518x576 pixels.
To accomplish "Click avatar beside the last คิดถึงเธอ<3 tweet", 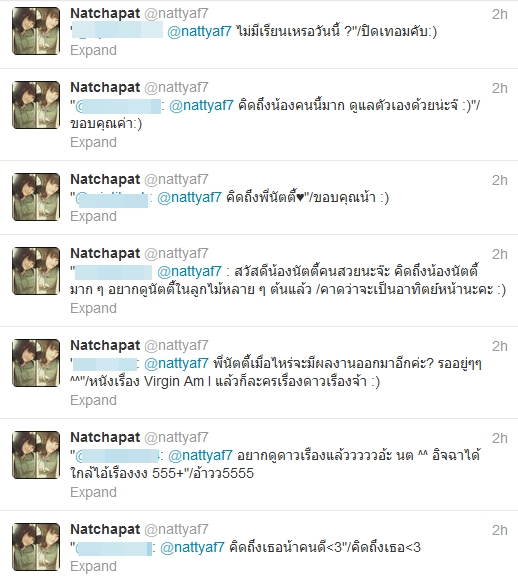I will click(36, 547).
